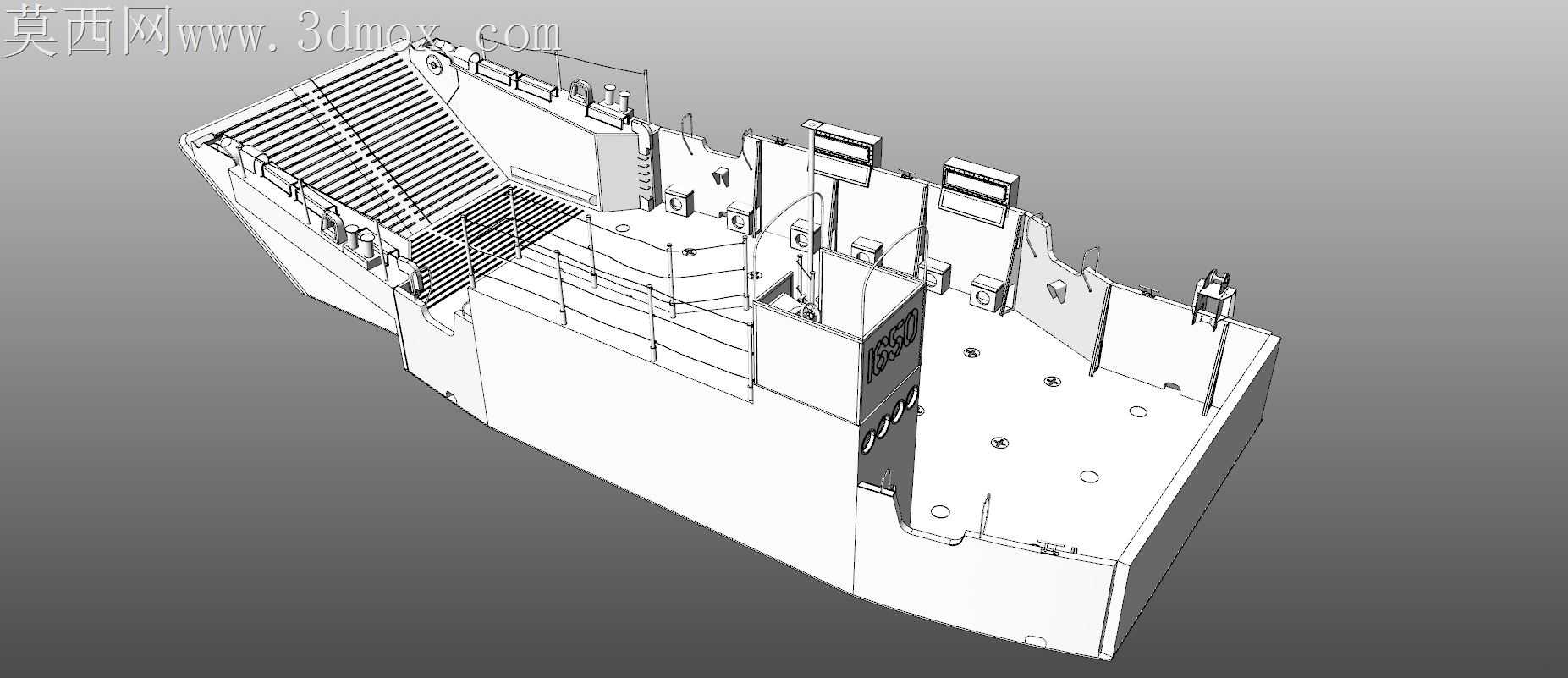Select the "1650" hull number on the wheelhouse
Image resolution: width=1568 pixels, height=678 pixels.
point(893,345)
